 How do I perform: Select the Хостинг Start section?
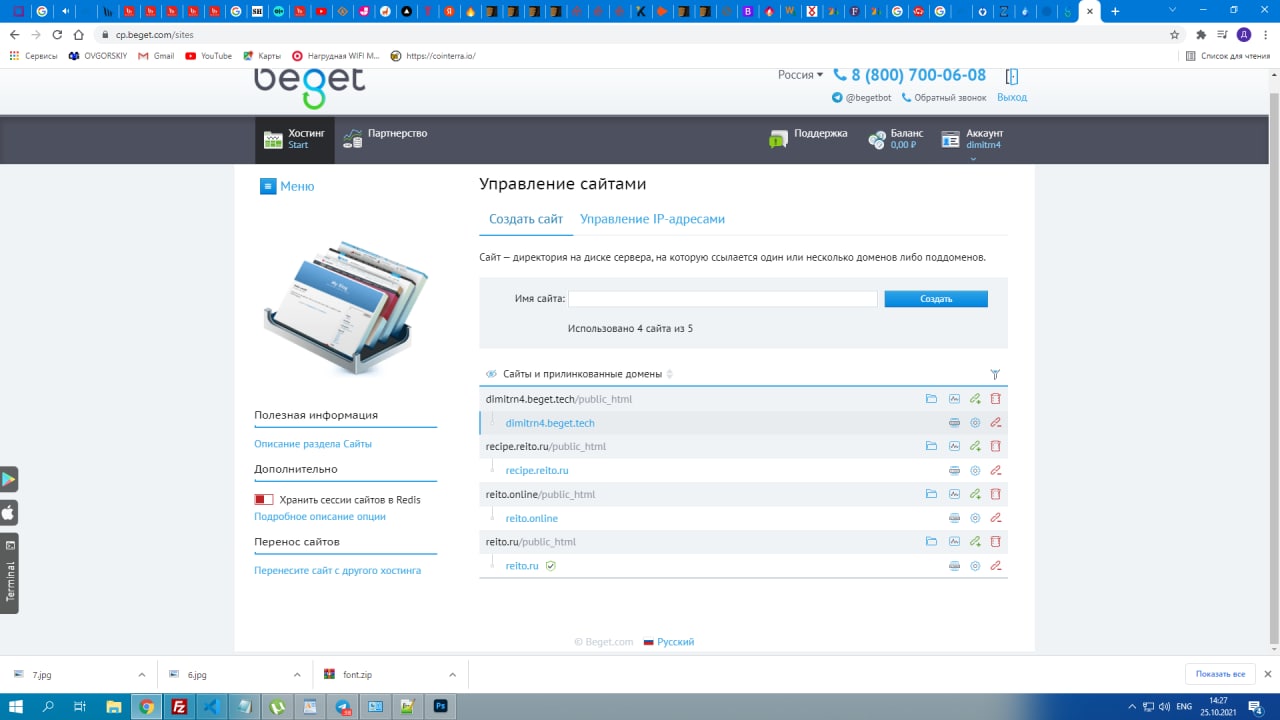pyautogui.click(x=295, y=139)
